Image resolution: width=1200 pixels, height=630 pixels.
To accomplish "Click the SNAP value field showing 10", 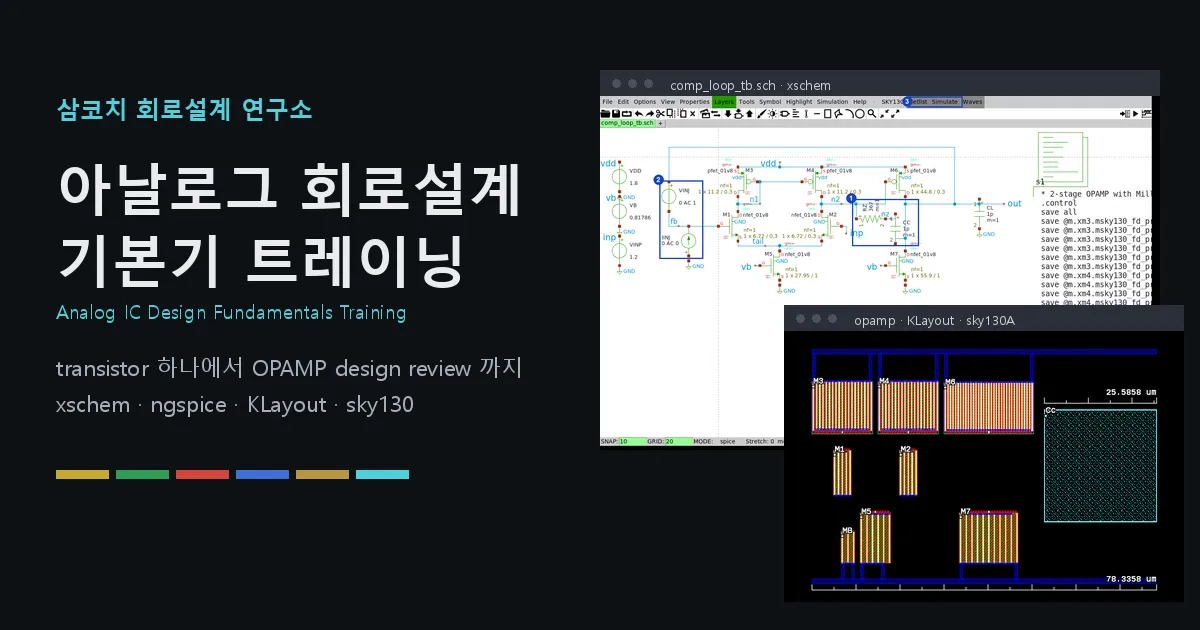I will coord(633,441).
